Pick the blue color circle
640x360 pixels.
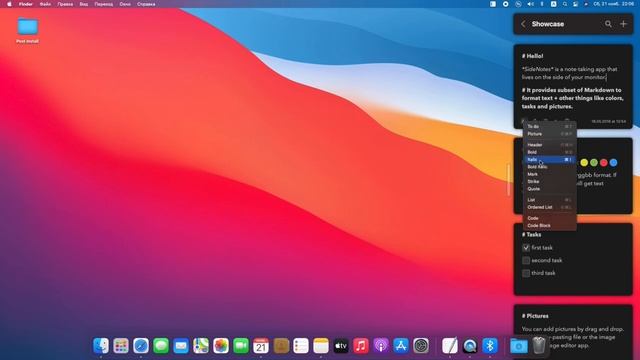click(x=613, y=162)
